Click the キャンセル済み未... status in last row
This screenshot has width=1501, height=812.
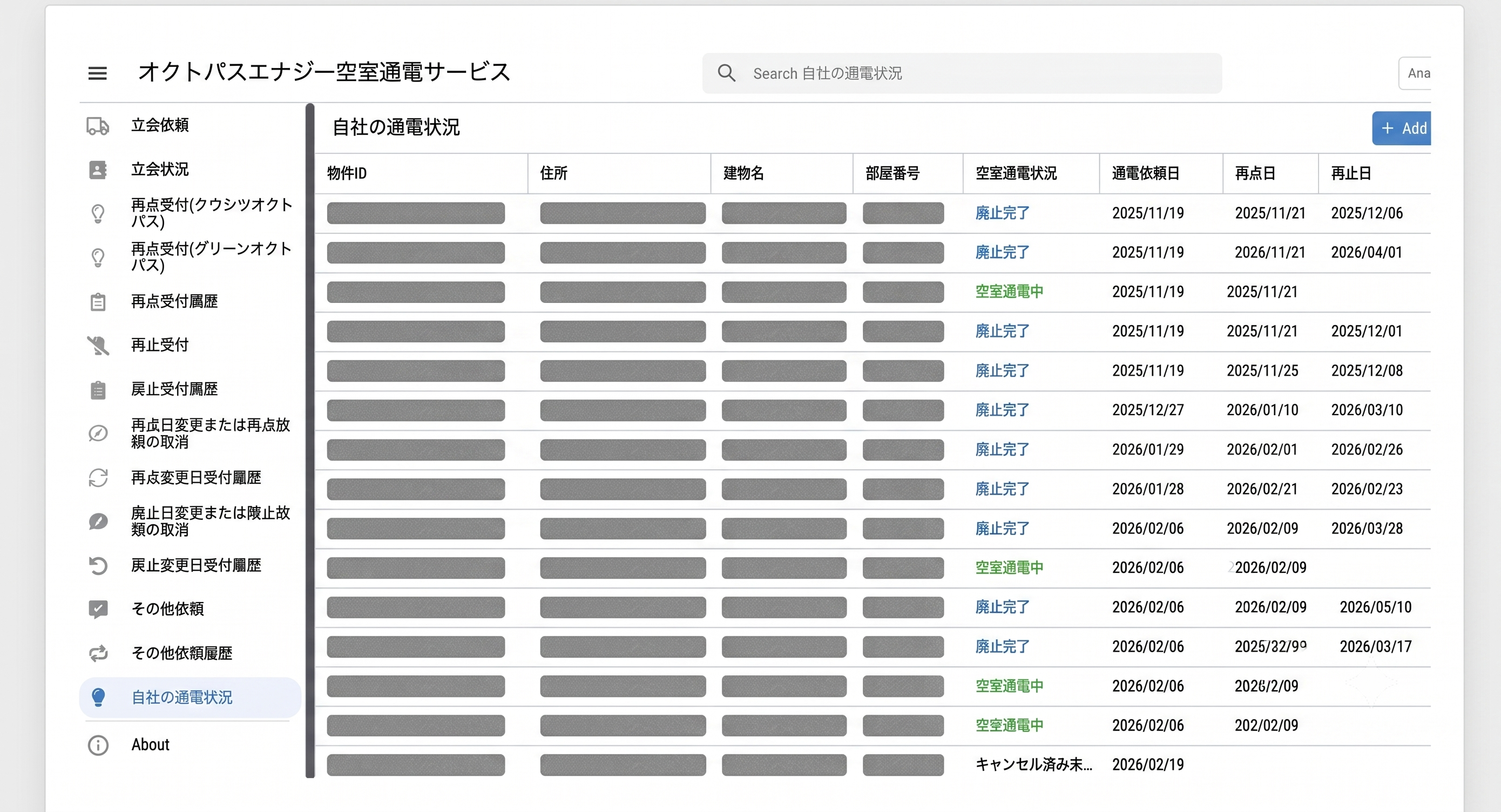coord(1033,764)
